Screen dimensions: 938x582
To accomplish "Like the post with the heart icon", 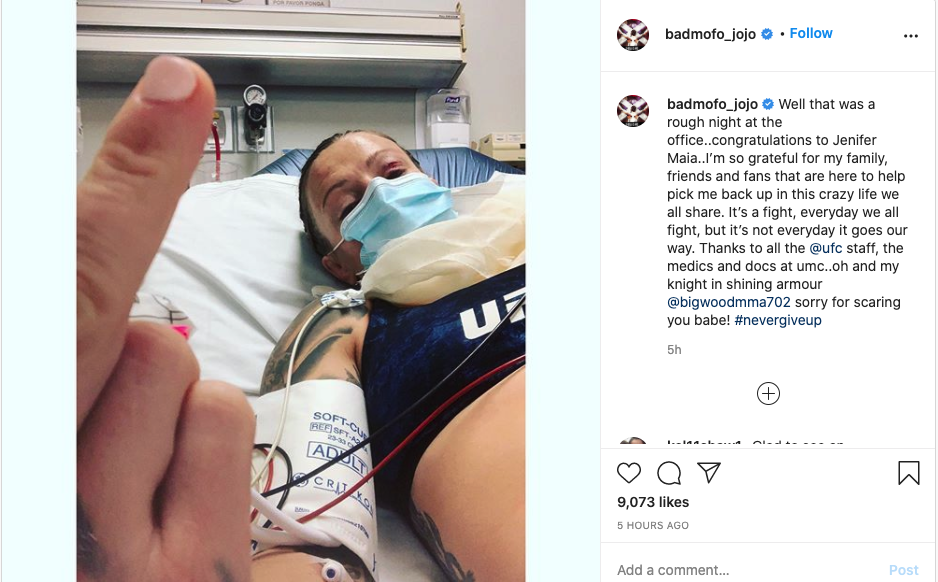I will [629, 473].
